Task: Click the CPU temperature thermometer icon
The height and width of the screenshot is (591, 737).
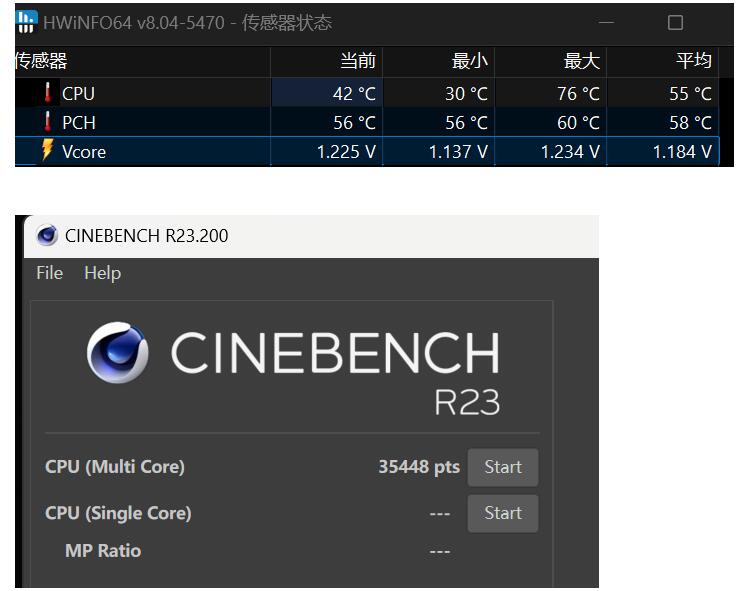Action: click(x=47, y=93)
